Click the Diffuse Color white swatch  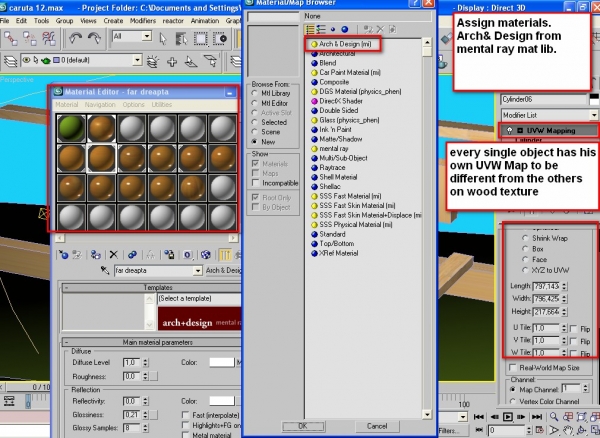pos(222,362)
